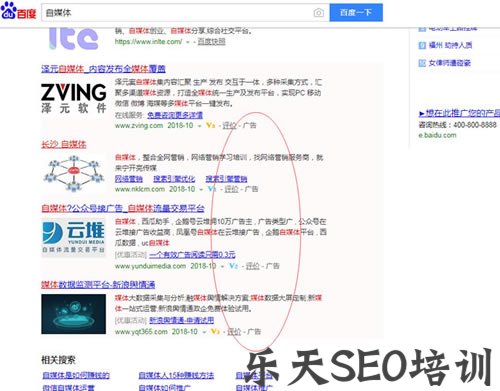Open 评价 link on yunduimedia.com result
500x391 pixels.
252,266
